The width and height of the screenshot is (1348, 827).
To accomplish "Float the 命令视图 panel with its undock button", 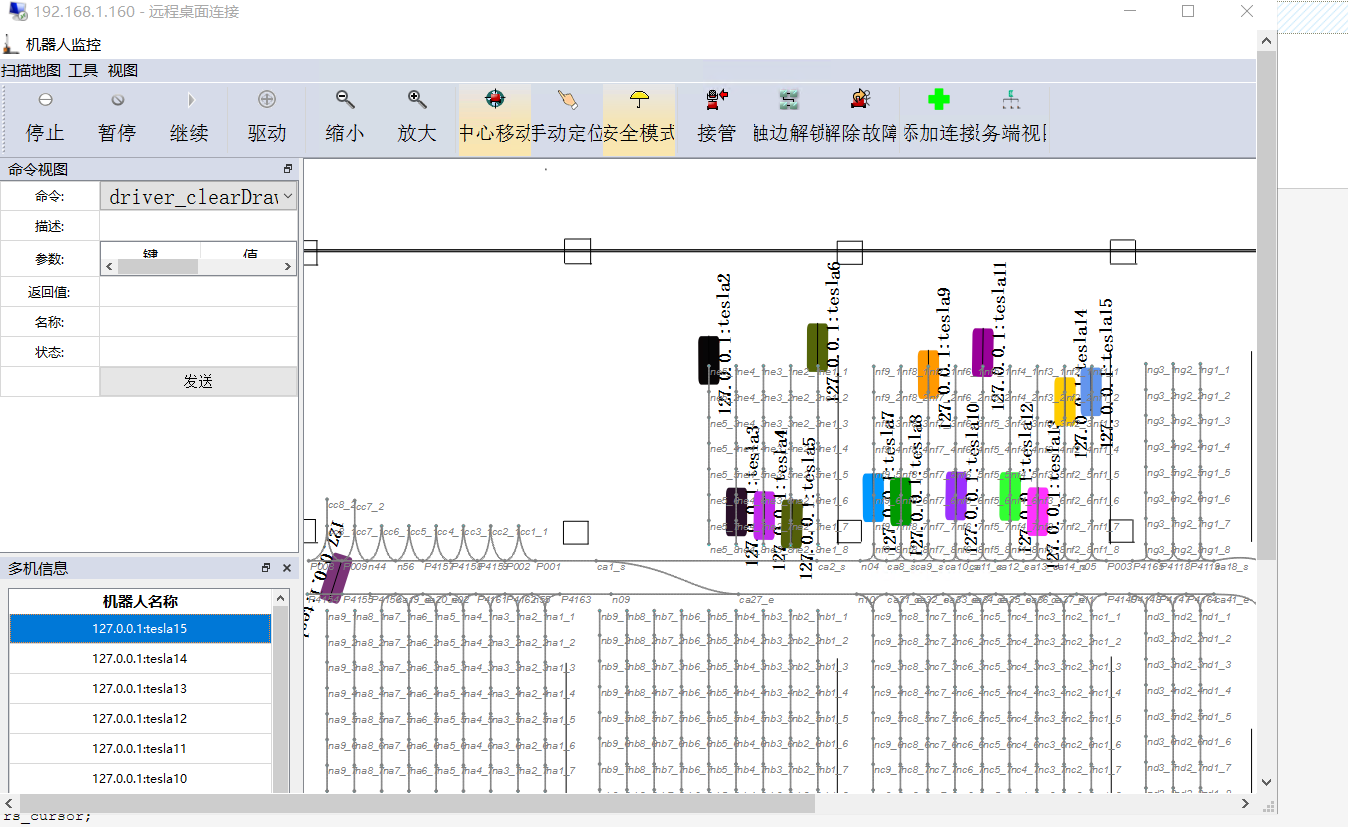I will (x=287, y=169).
